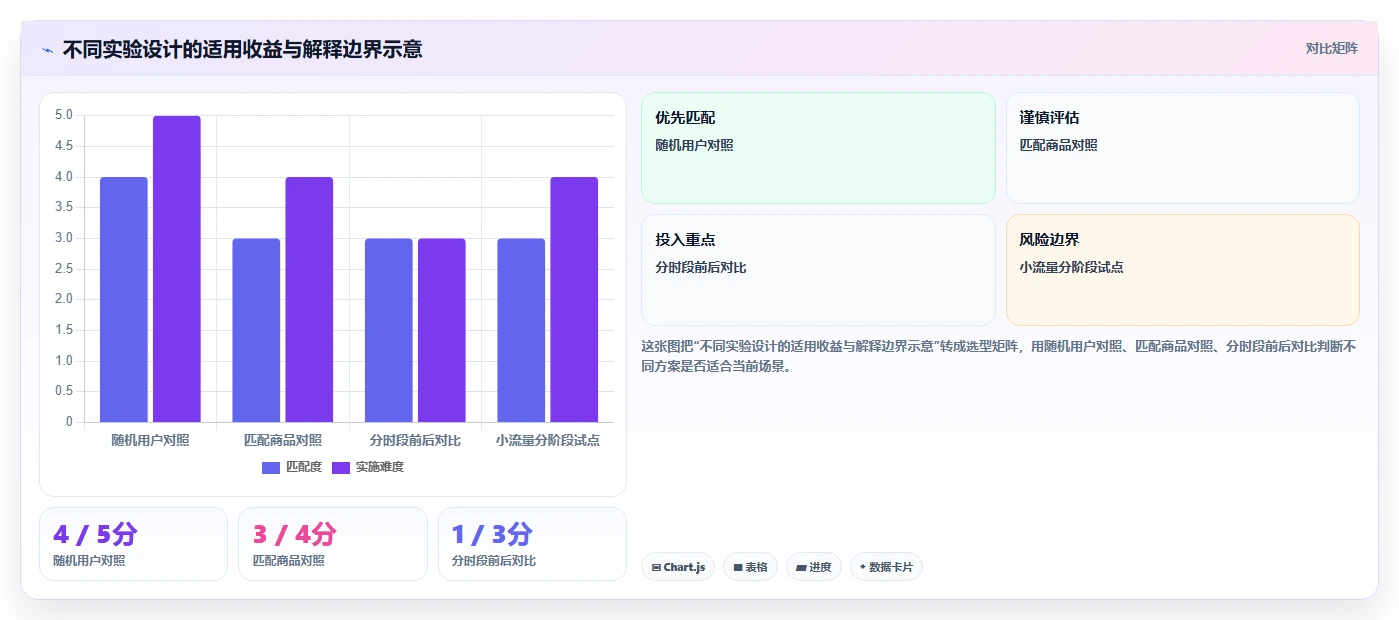Click the description paragraph starting 这张图把

(999, 356)
